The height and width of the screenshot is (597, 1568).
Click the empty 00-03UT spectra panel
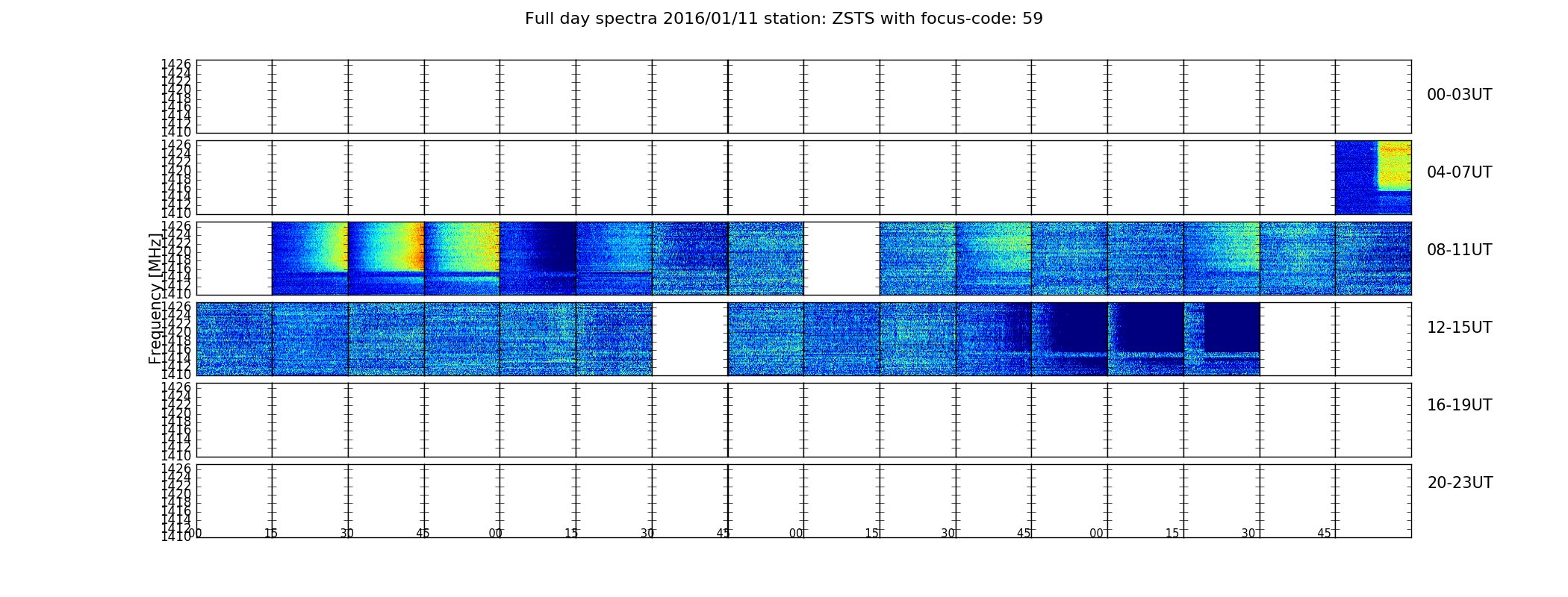[804, 97]
